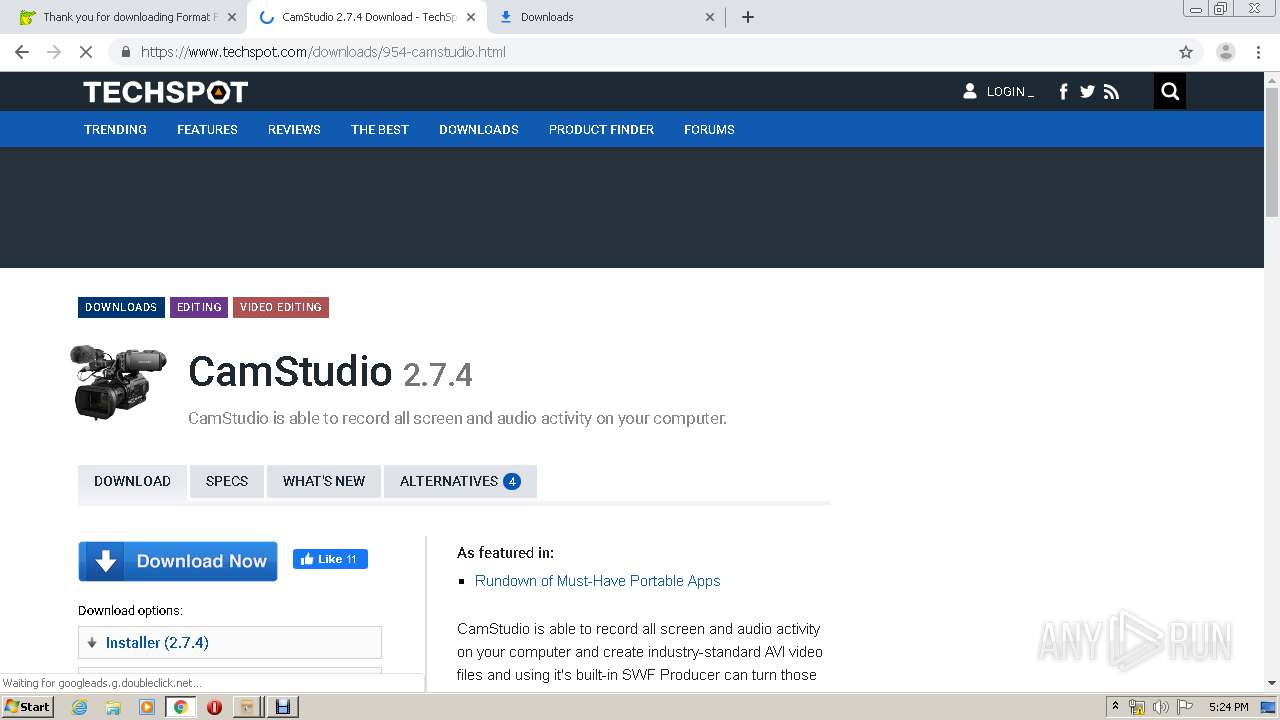Launch Internet Explorer from the taskbar
1280x720 pixels.
80,707
